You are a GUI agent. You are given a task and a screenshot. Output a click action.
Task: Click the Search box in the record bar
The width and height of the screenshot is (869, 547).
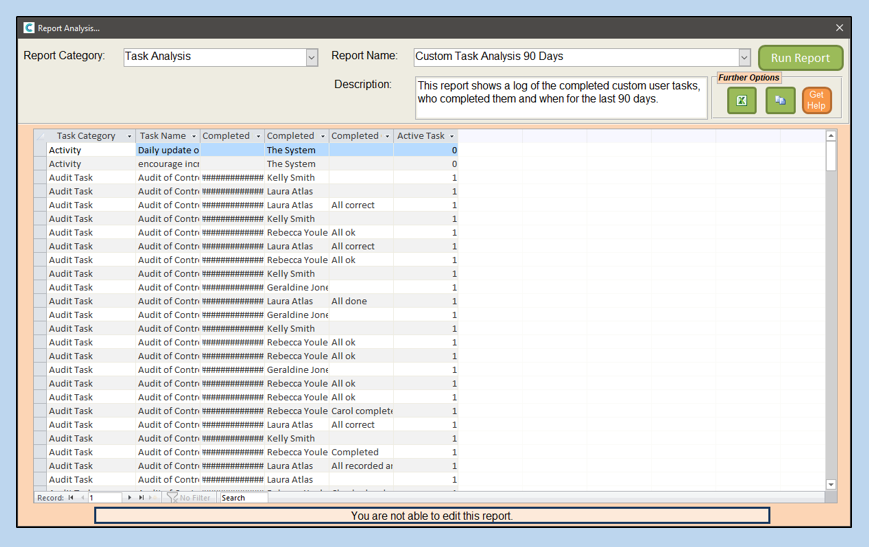tap(242, 497)
